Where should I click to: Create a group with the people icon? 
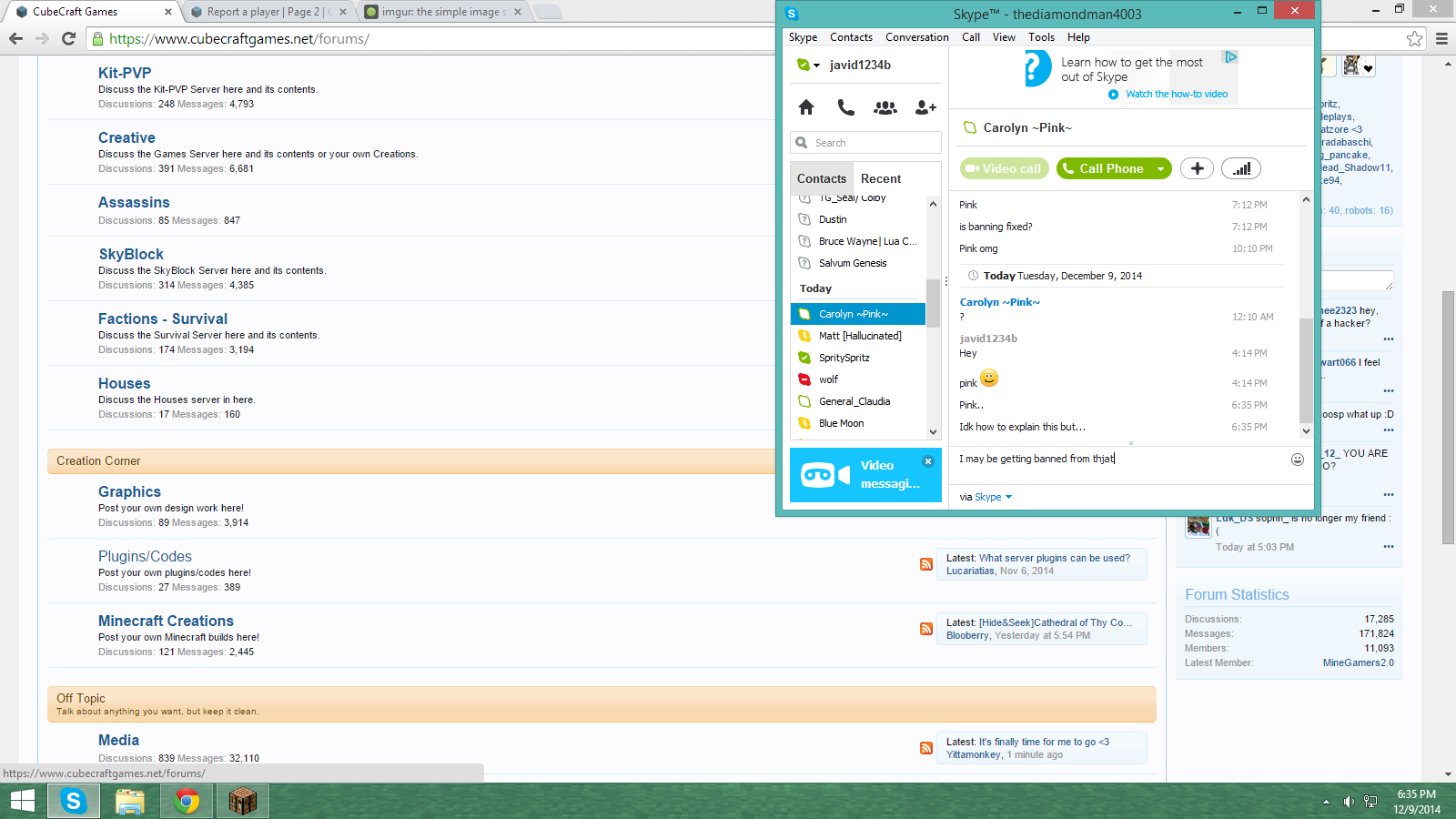pos(885,107)
